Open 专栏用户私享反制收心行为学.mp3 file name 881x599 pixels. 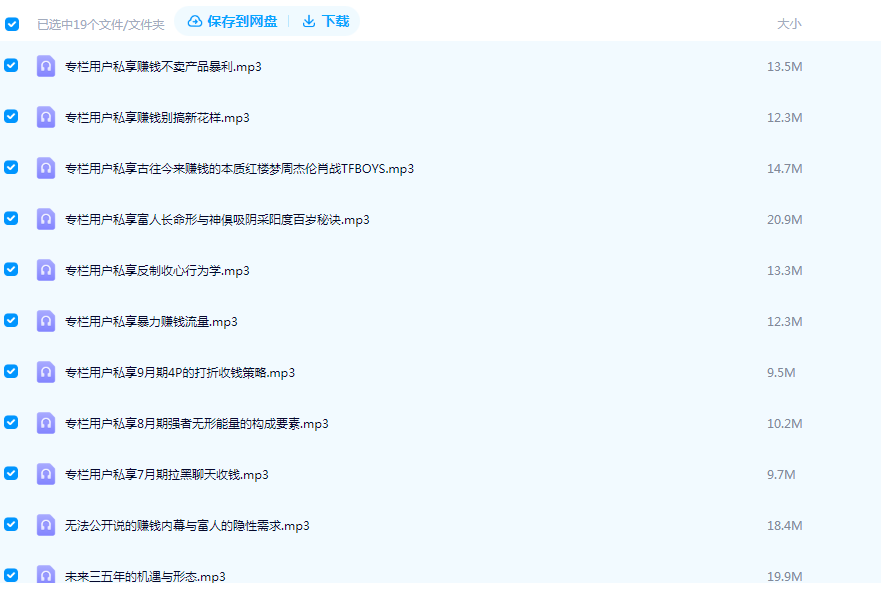coord(157,271)
